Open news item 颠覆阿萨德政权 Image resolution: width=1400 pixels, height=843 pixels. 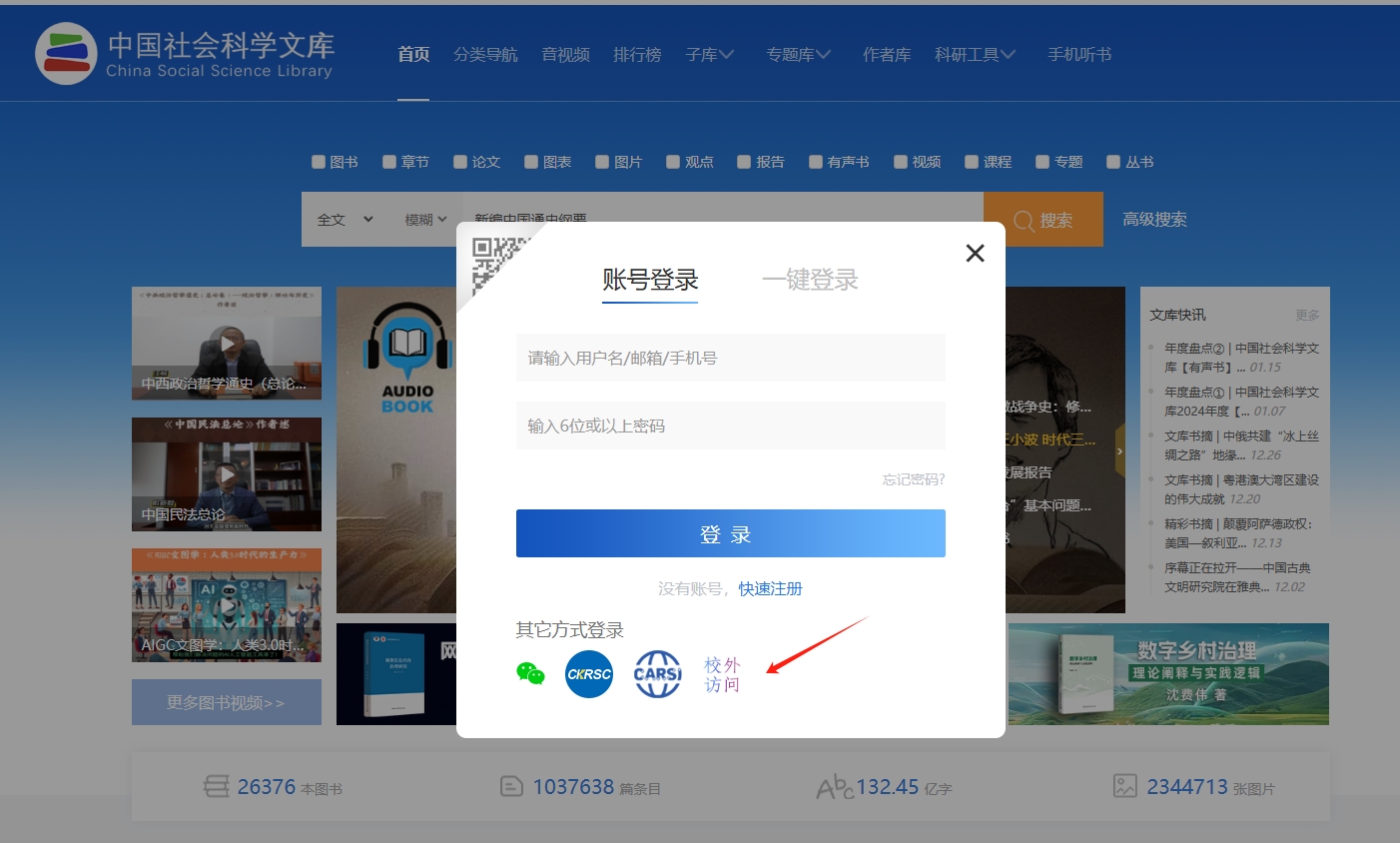coord(1241,533)
